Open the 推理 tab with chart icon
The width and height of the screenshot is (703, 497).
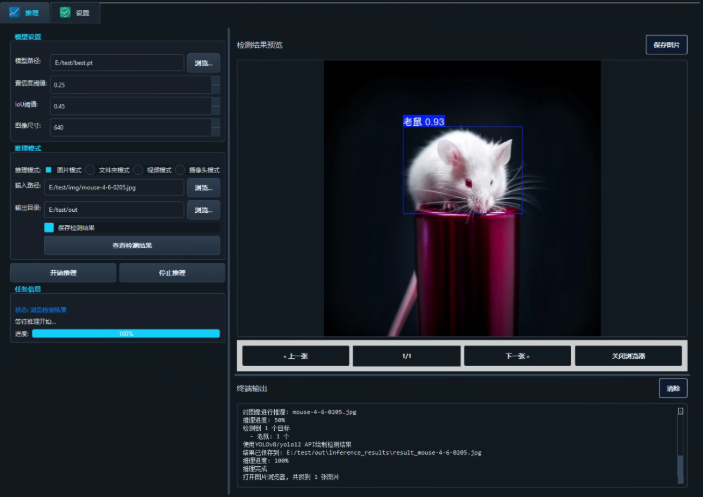25,13
